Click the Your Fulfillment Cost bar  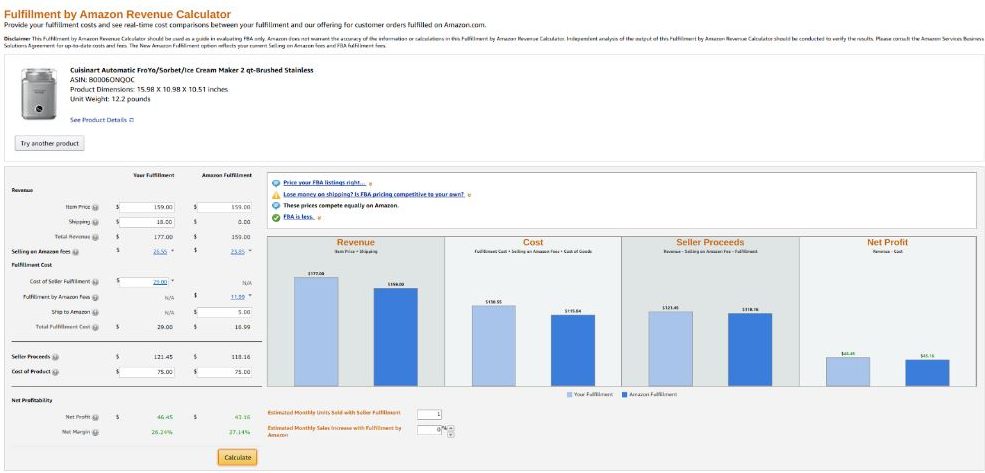click(494, 346)
